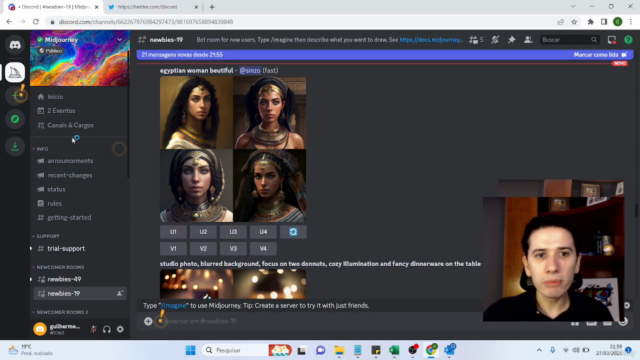
Task: Open Chrome extensions puzzle icon
Action: tap(590, 22)
